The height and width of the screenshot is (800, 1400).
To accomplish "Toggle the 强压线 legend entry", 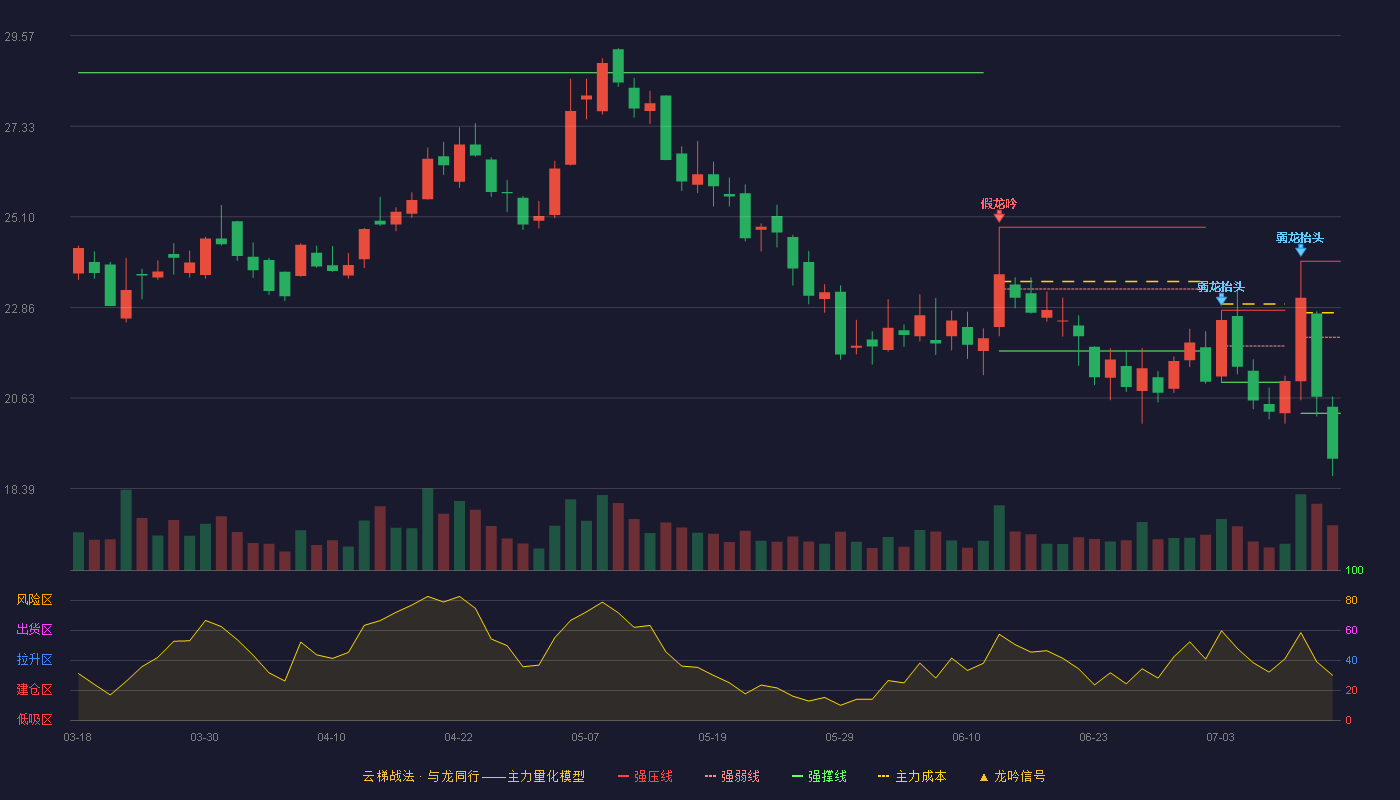I will click(645, 776).
